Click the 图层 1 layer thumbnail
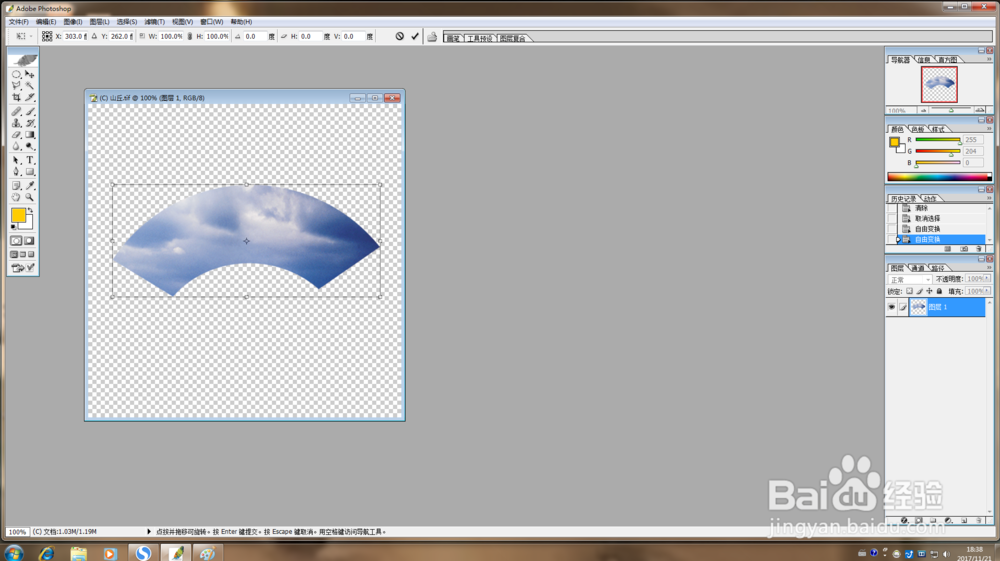 coord(918,307)
